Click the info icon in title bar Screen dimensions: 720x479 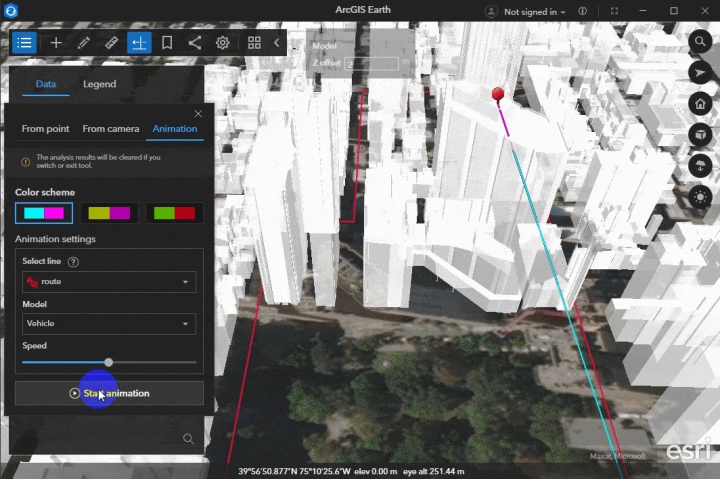tap(582, 11)
